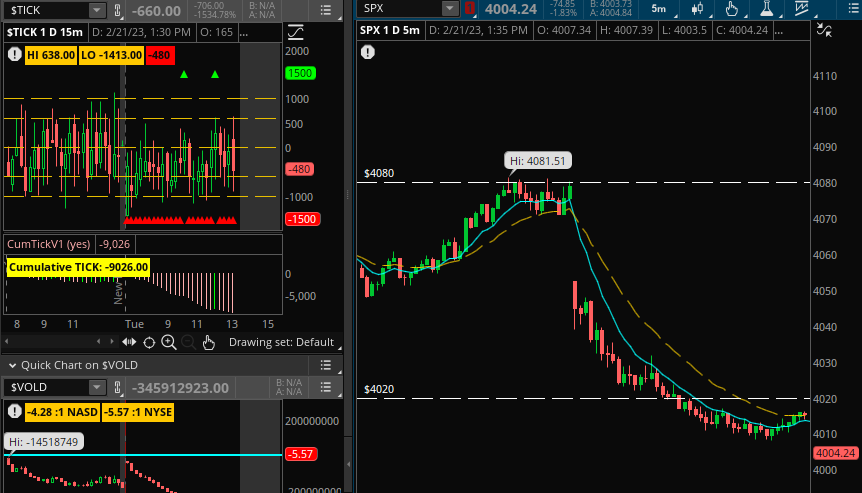Click the red -480 label on $TICK chart
The image size is (862, 493).
[x=160, y=55]
